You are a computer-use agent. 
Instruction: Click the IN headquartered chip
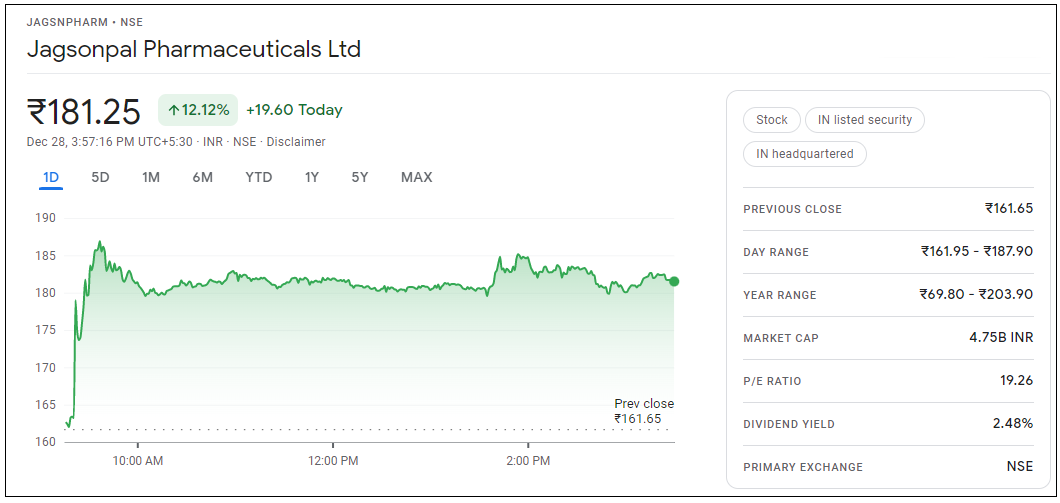(x=804, y=153)
